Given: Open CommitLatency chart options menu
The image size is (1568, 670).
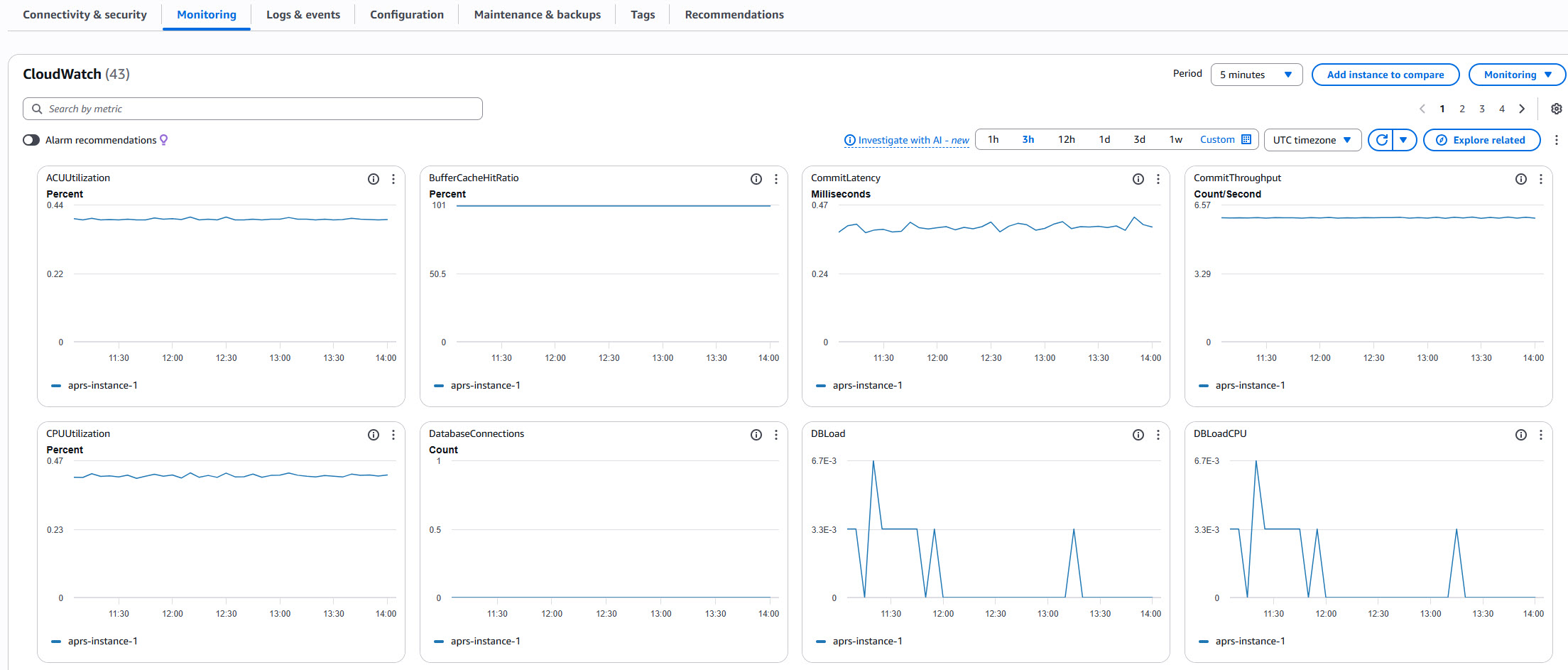Looking at the screenshot, I should pos(1158,179).
